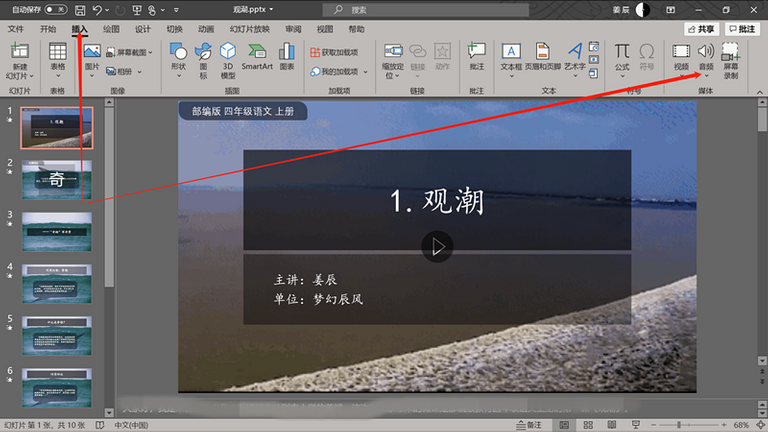
Task: Switch to Slide Sorter view
Action: pos(588,425)
